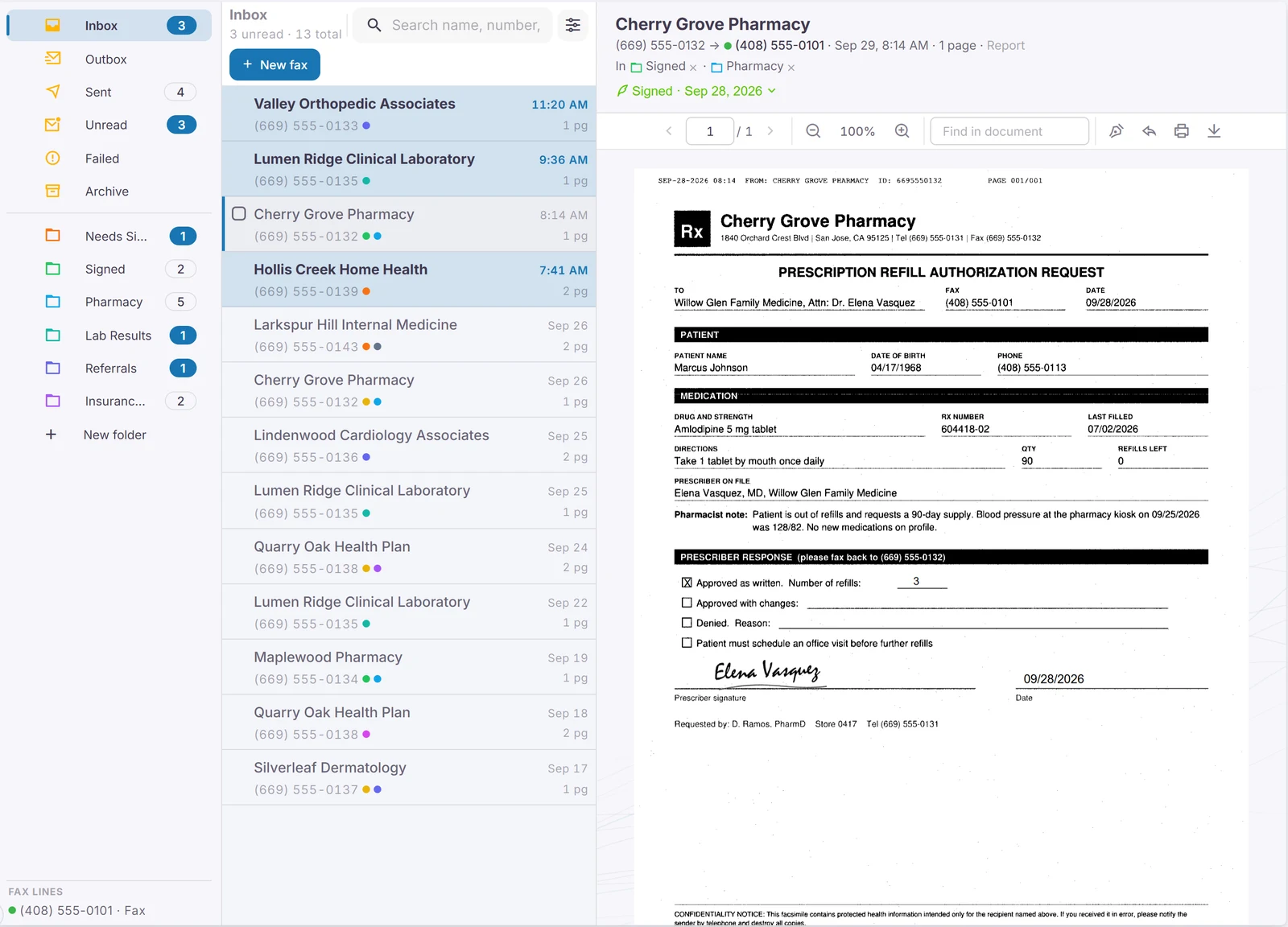
Task: Click the Failed folder warning icon
Action: point(52,159)
